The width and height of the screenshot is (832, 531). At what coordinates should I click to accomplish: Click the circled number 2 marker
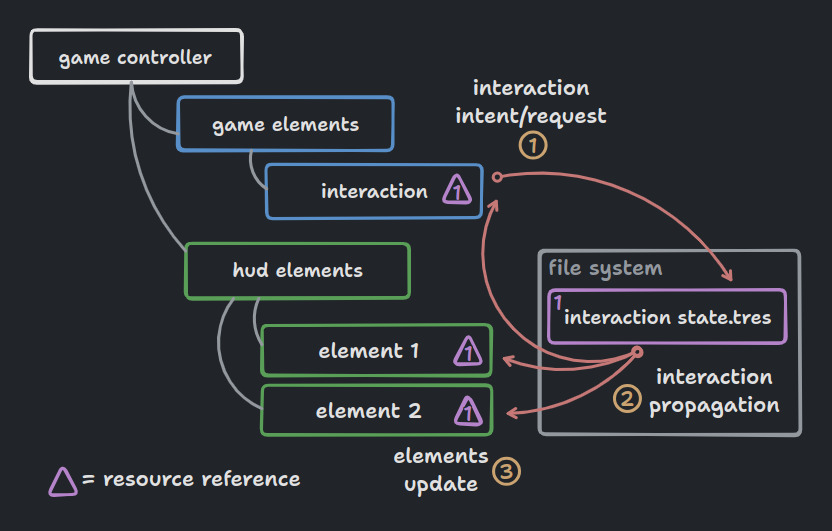627,398
